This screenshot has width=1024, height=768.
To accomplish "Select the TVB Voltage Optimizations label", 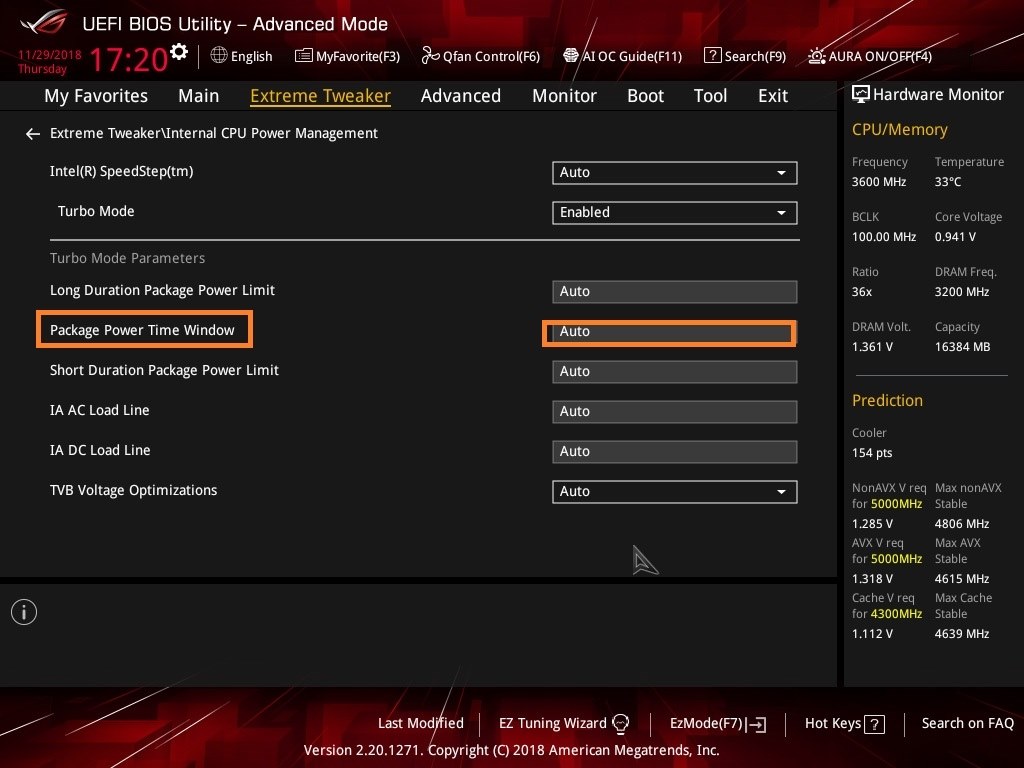I will (x=133, y=490).
